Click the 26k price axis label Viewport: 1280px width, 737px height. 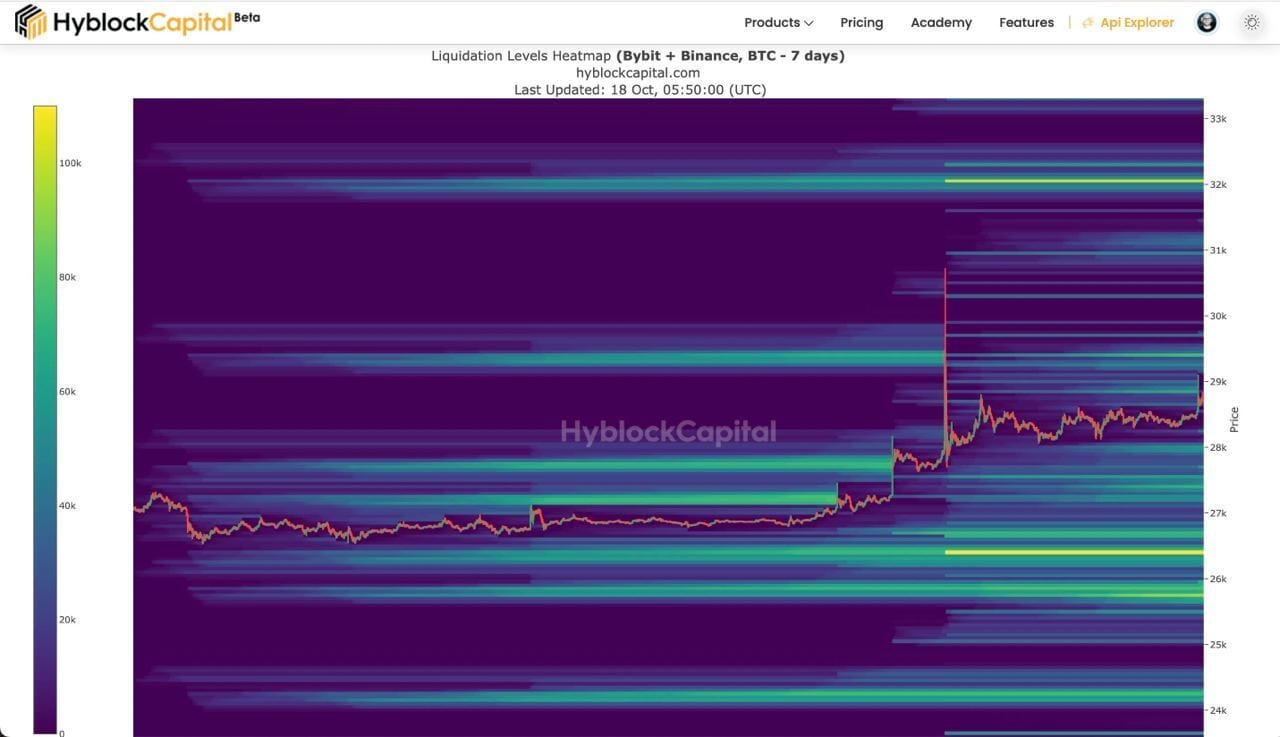tap(1218, 579)
